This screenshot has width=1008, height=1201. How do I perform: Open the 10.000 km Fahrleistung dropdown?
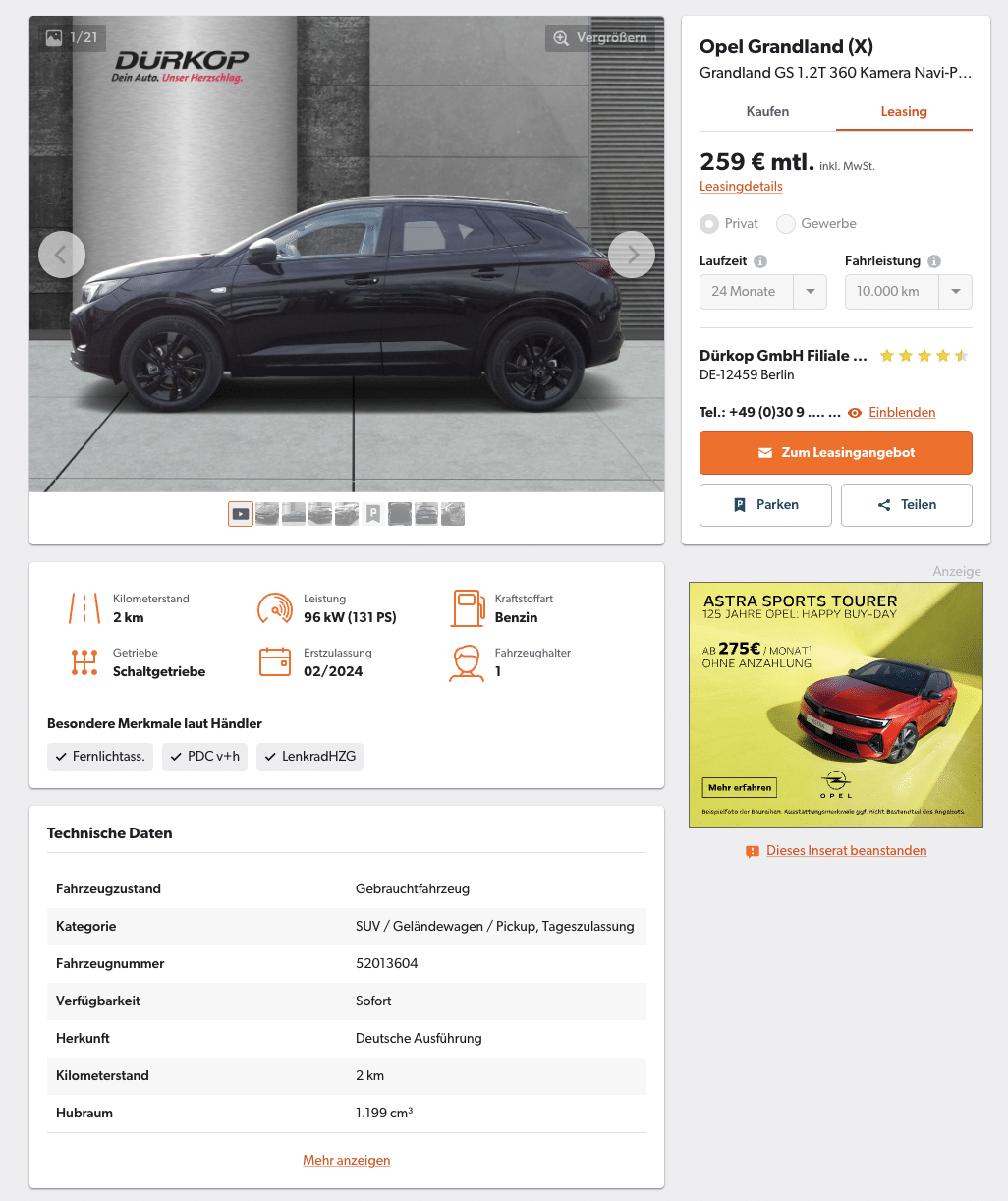point(909,292)
